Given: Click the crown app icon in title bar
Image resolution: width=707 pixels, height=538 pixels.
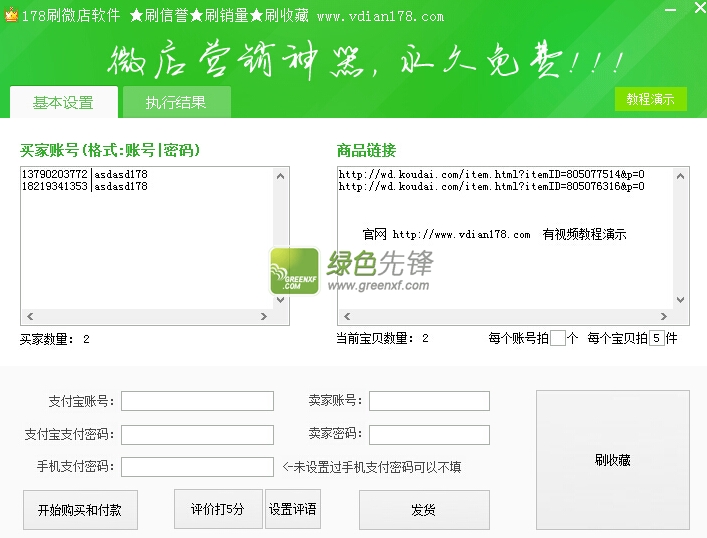Looking at the screenshot, I should click(11, 15).
